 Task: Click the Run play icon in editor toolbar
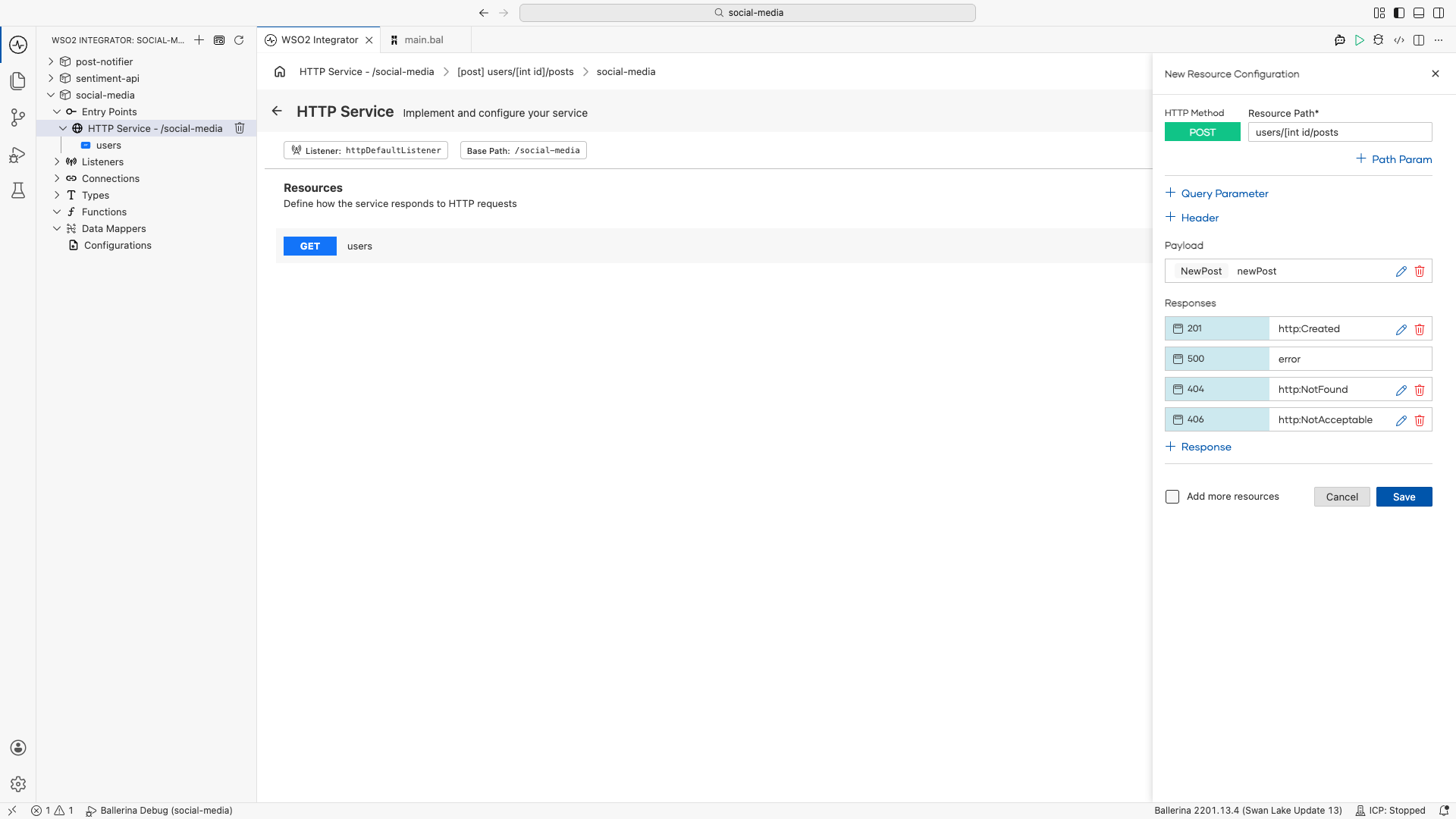(x=1360, y=40)
